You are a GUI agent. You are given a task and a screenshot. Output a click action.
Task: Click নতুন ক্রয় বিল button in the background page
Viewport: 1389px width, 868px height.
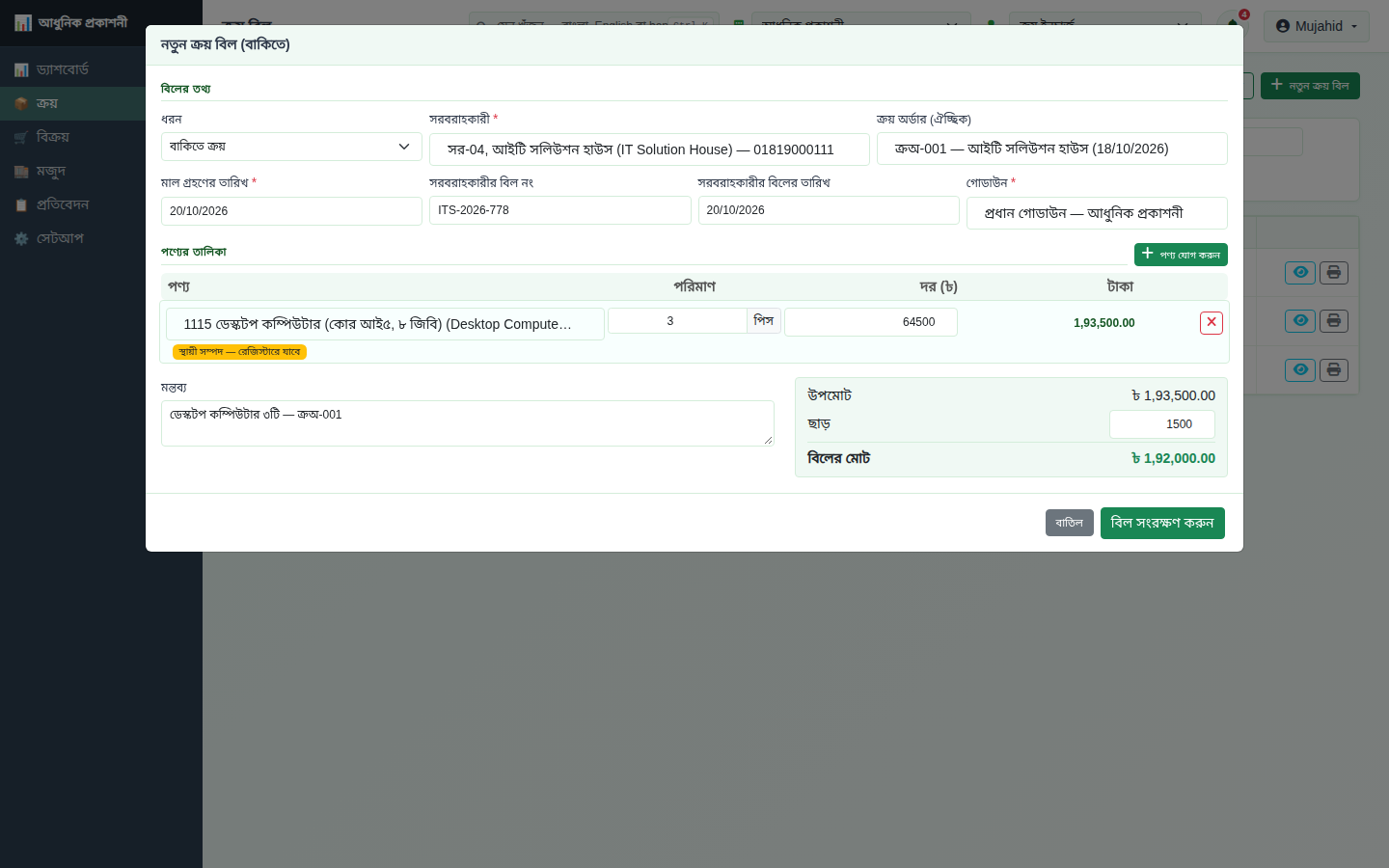click(x=1310, y=86)
